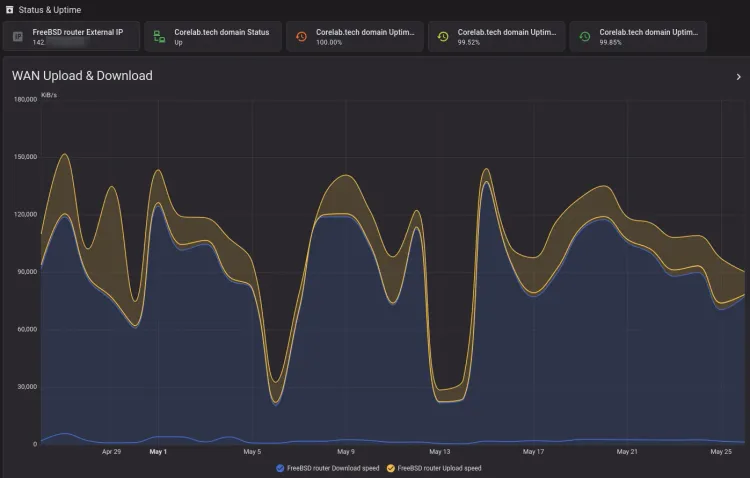
Task: Click the green history icon beside 99.85%
Action: [585, 36]
